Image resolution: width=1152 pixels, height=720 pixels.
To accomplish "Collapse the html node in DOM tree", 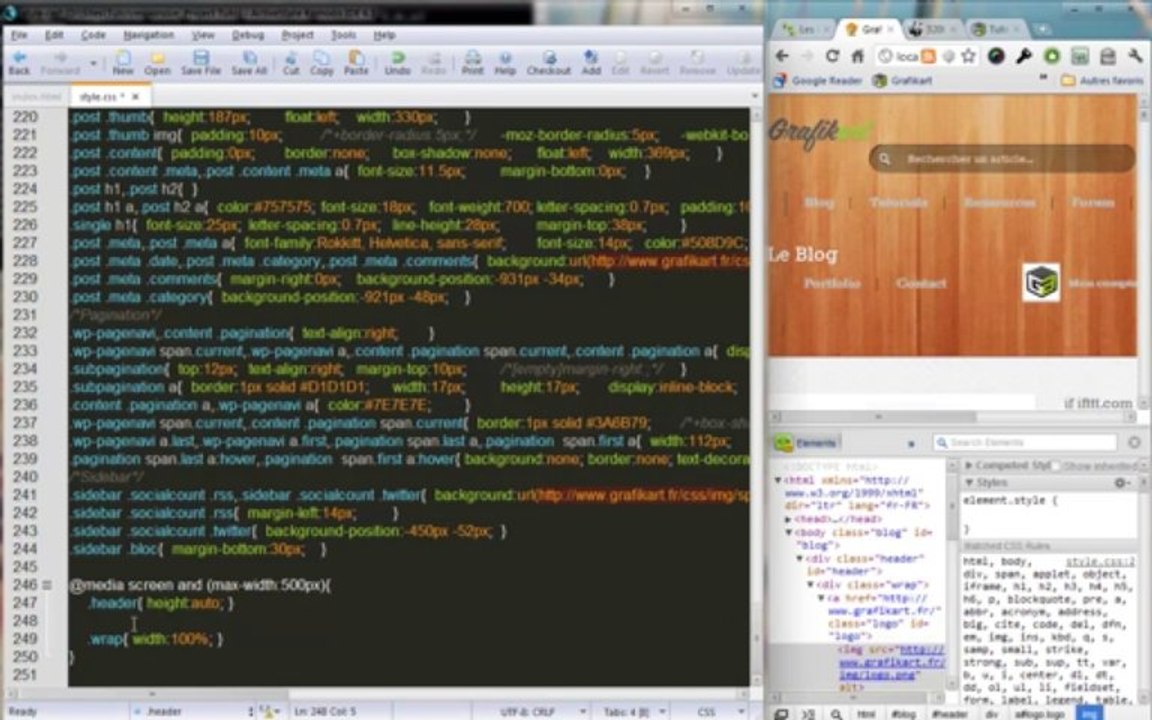I will pyautogui.click(x=778, y=480).
